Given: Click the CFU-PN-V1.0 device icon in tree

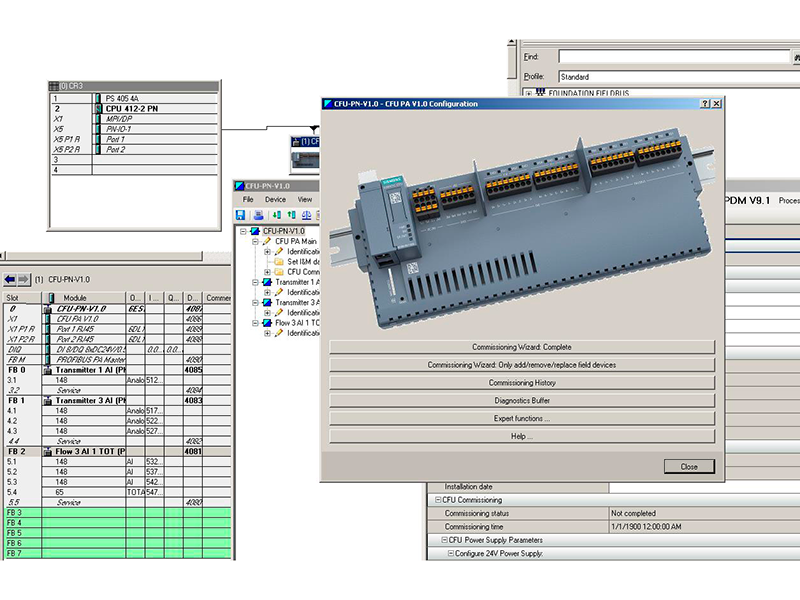Looking at the screenshot, I should click(255, 231).
